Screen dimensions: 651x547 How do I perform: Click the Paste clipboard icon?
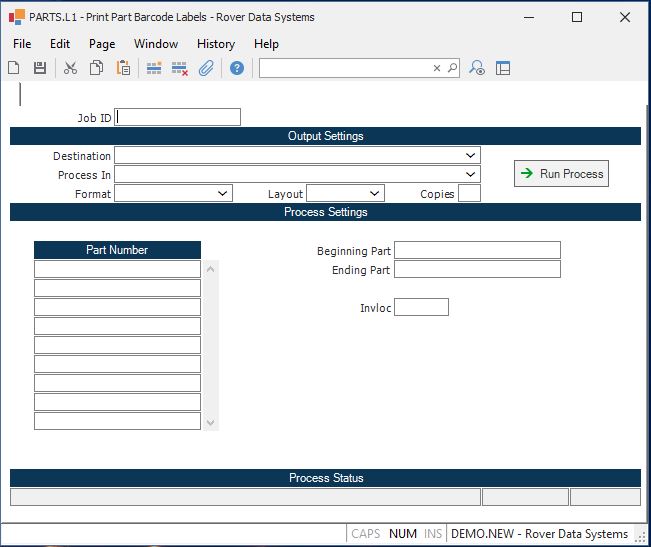pos(123,68)
